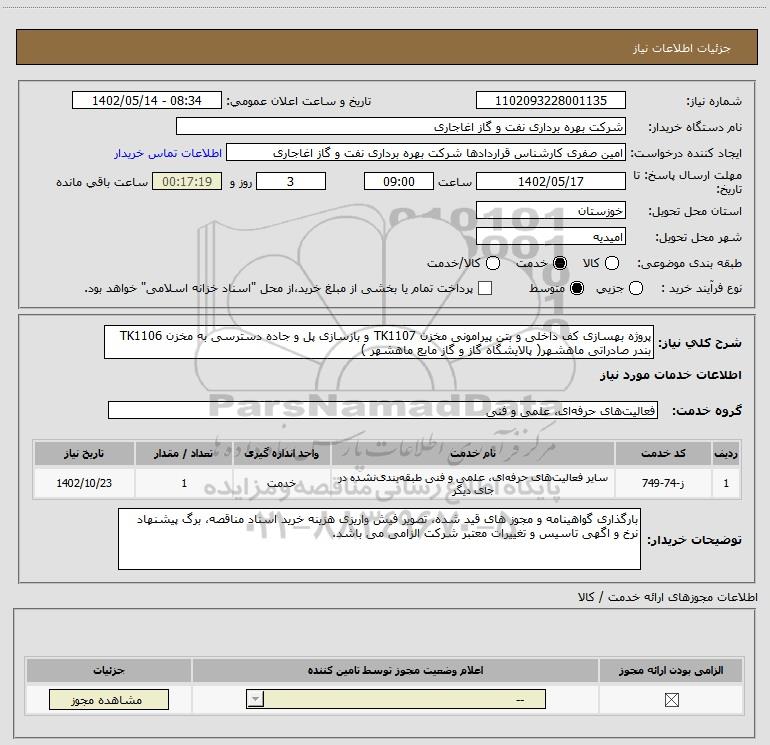Viewport: 770px width, 745px height.
Task: Select the متوسط purchase type radio
Action: tap(577, 288)
